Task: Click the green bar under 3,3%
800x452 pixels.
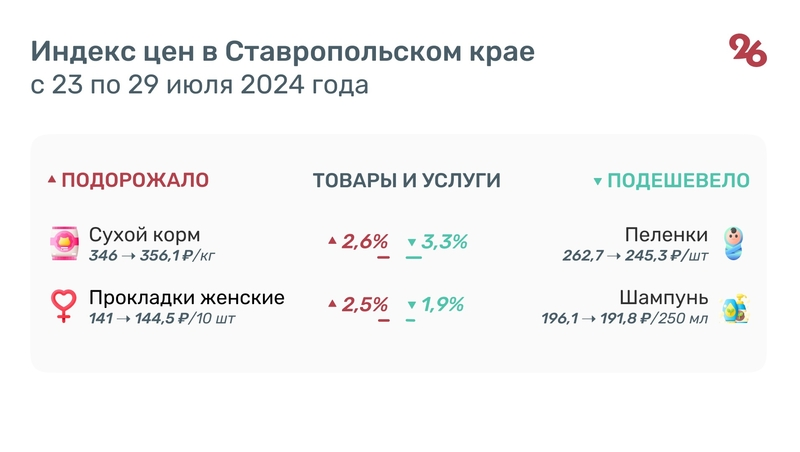Action: [414, 258]
